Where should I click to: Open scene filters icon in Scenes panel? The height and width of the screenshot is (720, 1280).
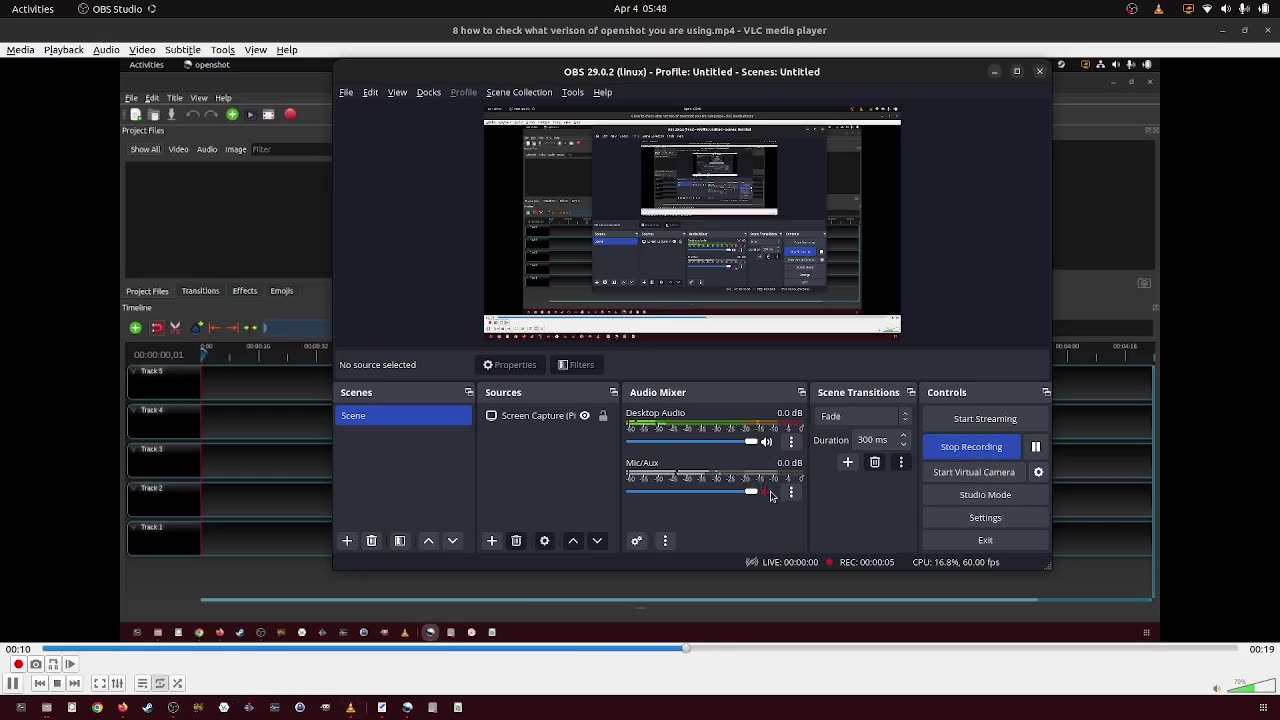pos(400,541)
